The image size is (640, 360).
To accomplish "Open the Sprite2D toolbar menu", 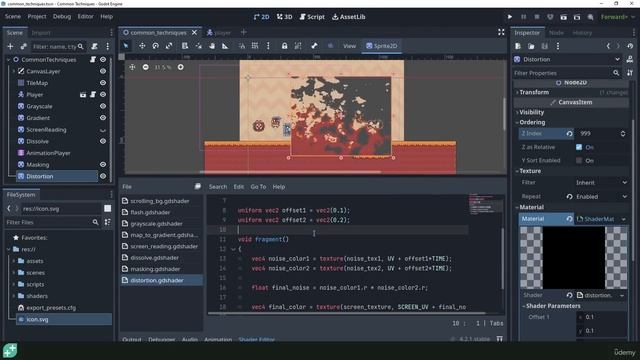I will 382,46.
